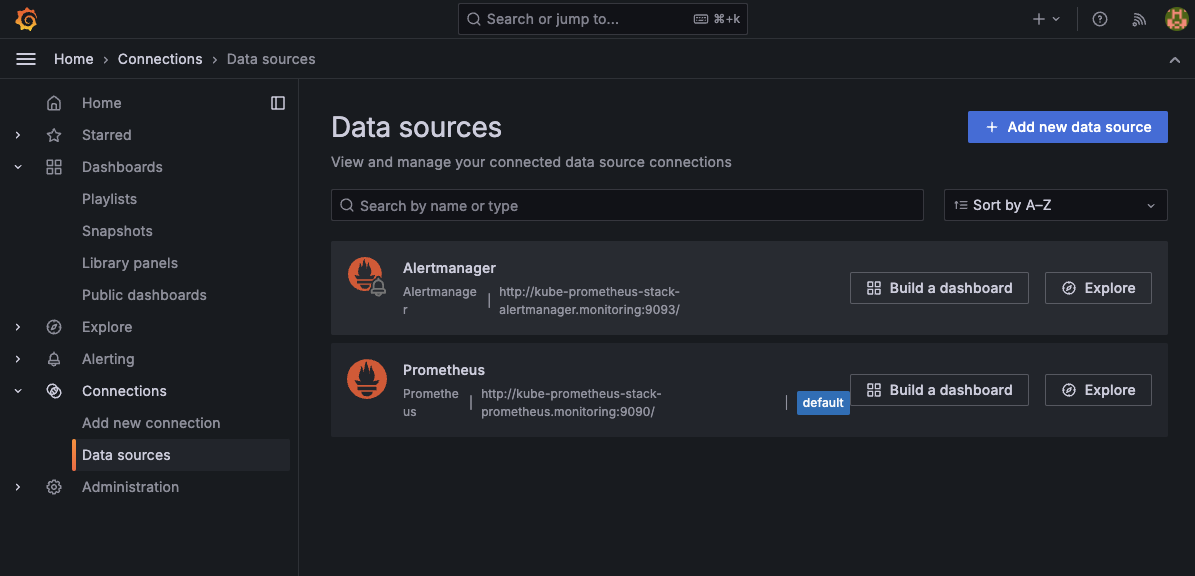Click the Search by name or type field

[627, 205]
